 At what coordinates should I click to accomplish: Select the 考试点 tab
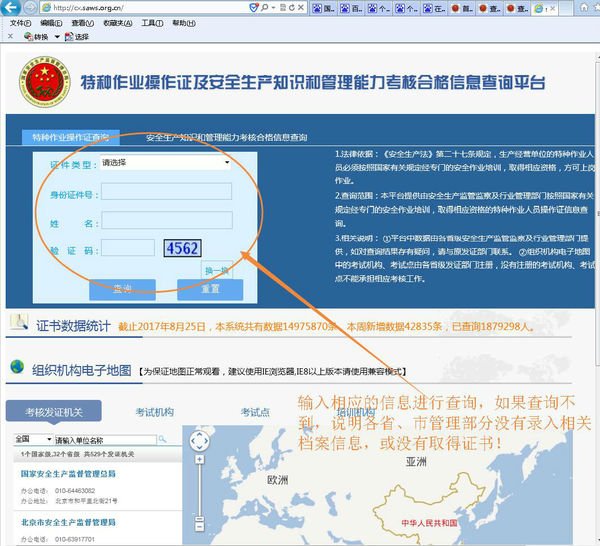(255, 412)
